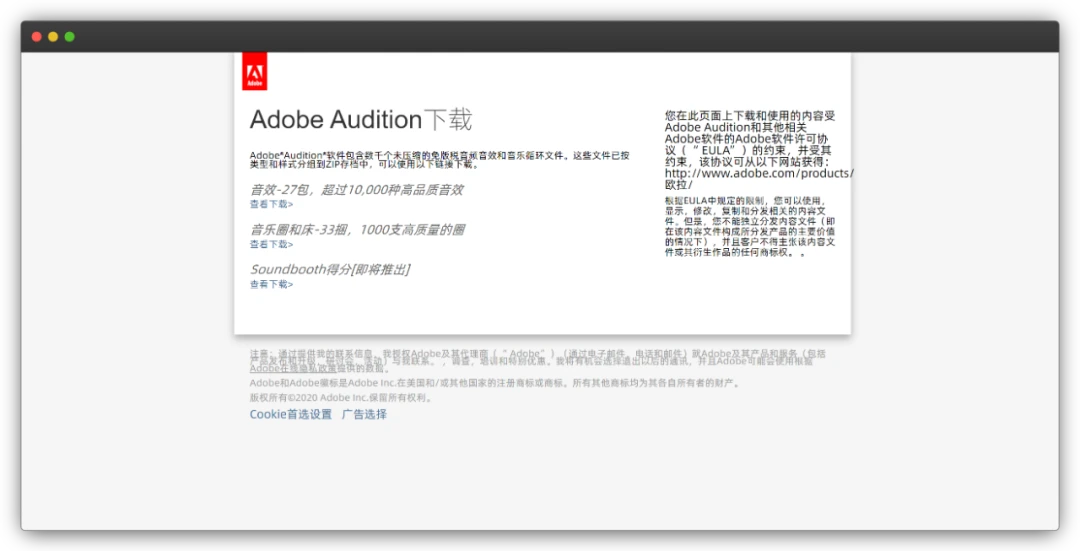Click the Adobe Audition下载 page heading
The width and height of the screenshot is (1080, 551).
pyautogui.click(x=361, y=120)
